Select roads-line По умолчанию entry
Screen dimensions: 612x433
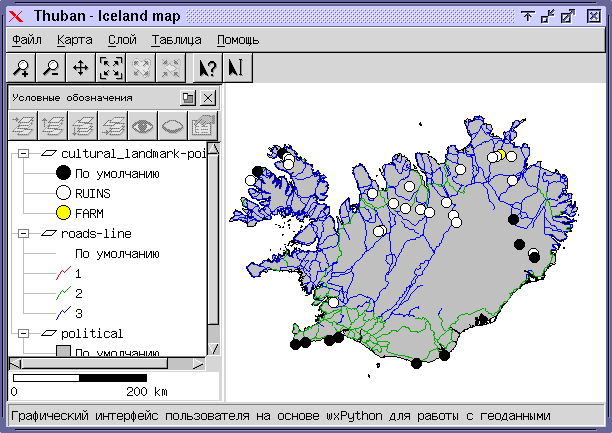tap(117, 254)
